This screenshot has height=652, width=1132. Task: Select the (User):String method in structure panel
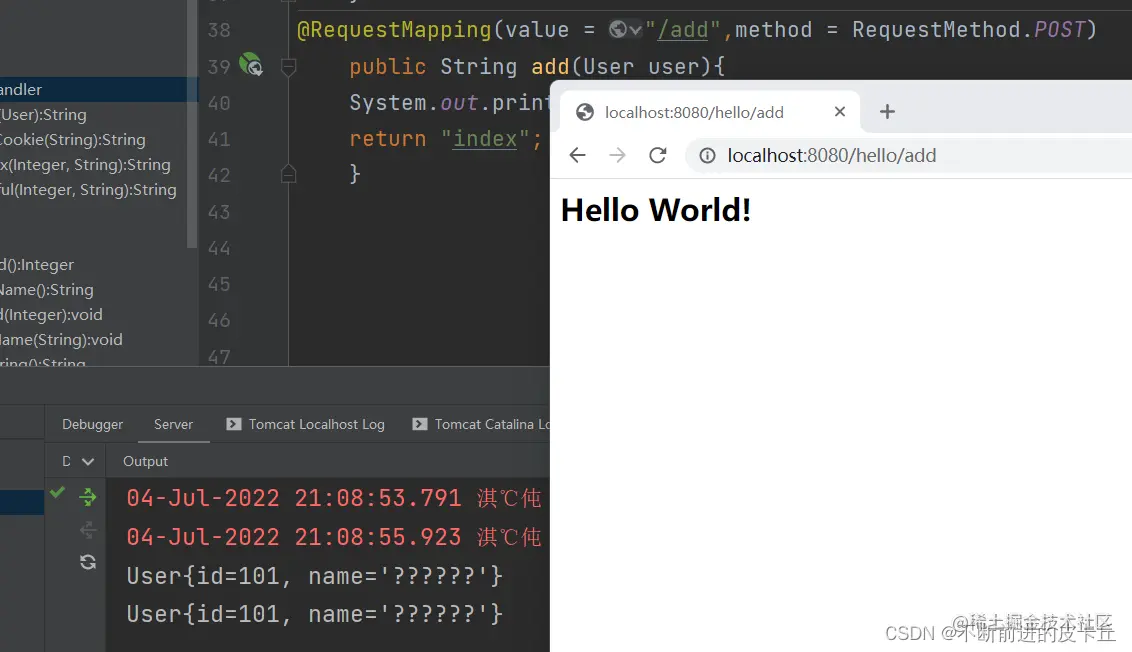click(x=43, y=114)
